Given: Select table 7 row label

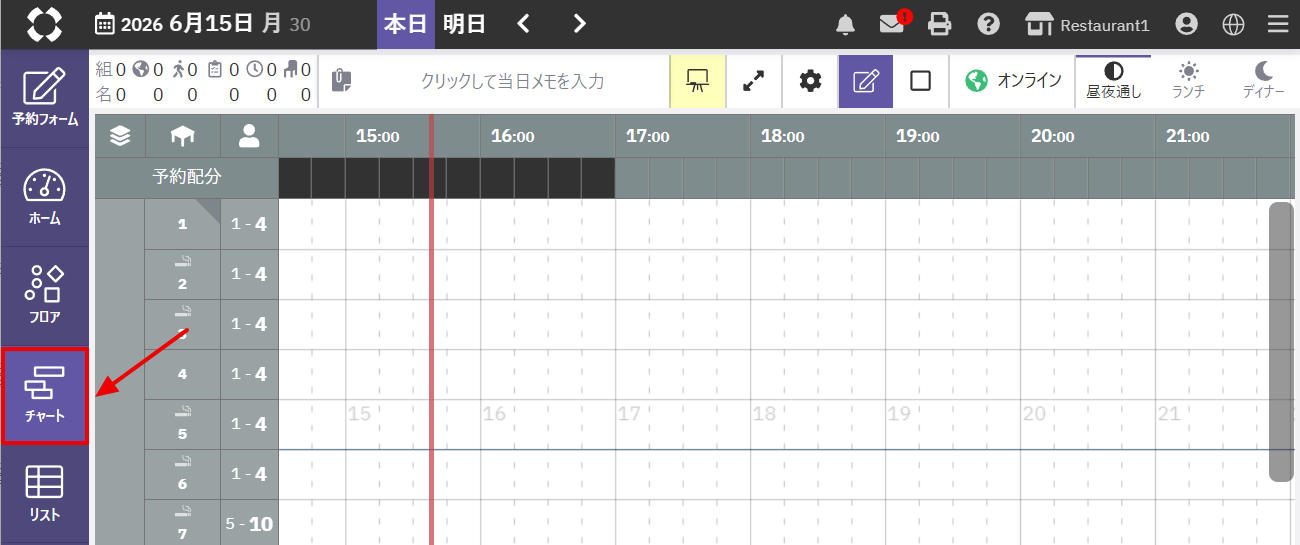Looking at the screenshot, I should (182, 523).
